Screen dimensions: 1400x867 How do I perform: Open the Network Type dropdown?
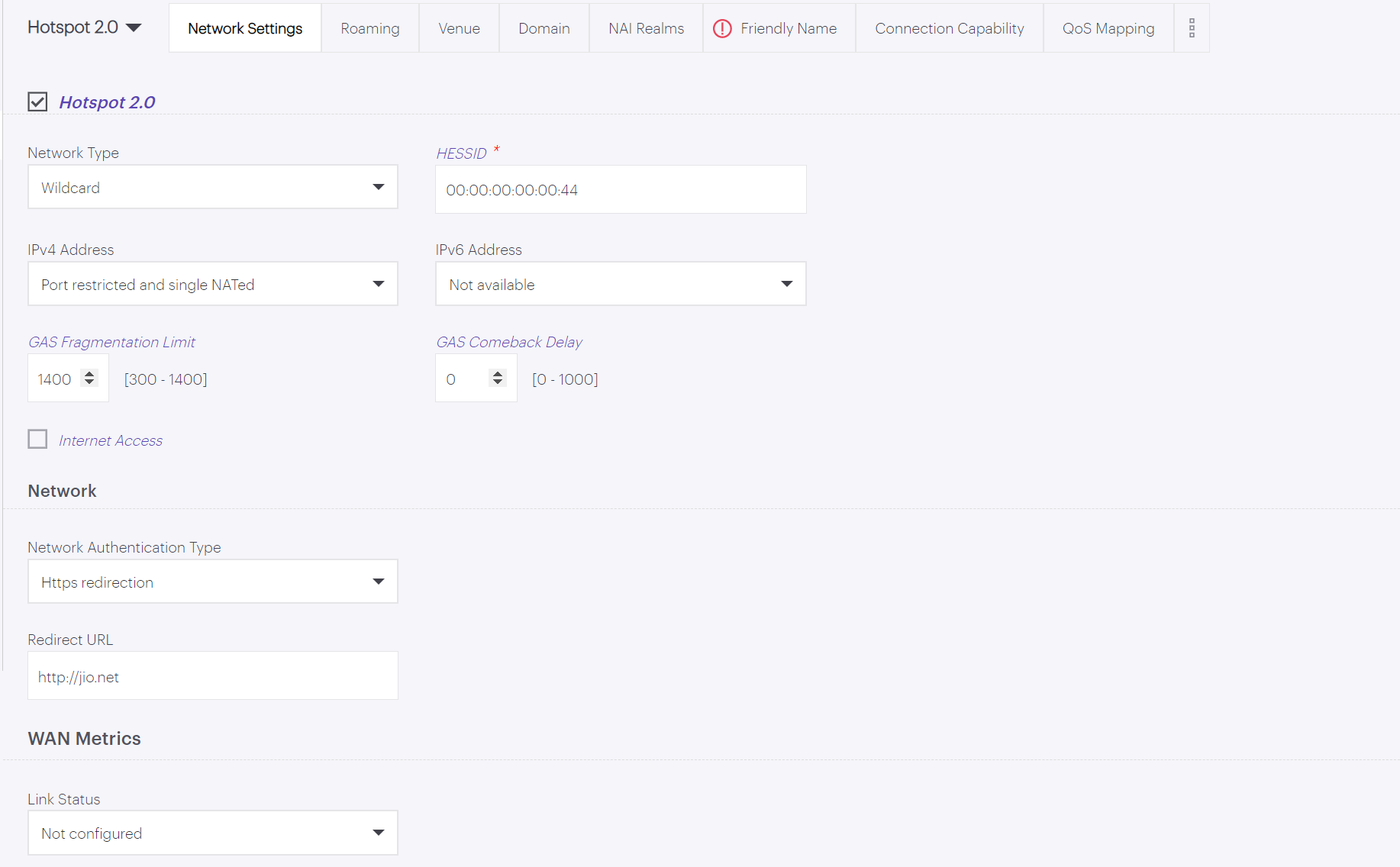tap(212, 188)
